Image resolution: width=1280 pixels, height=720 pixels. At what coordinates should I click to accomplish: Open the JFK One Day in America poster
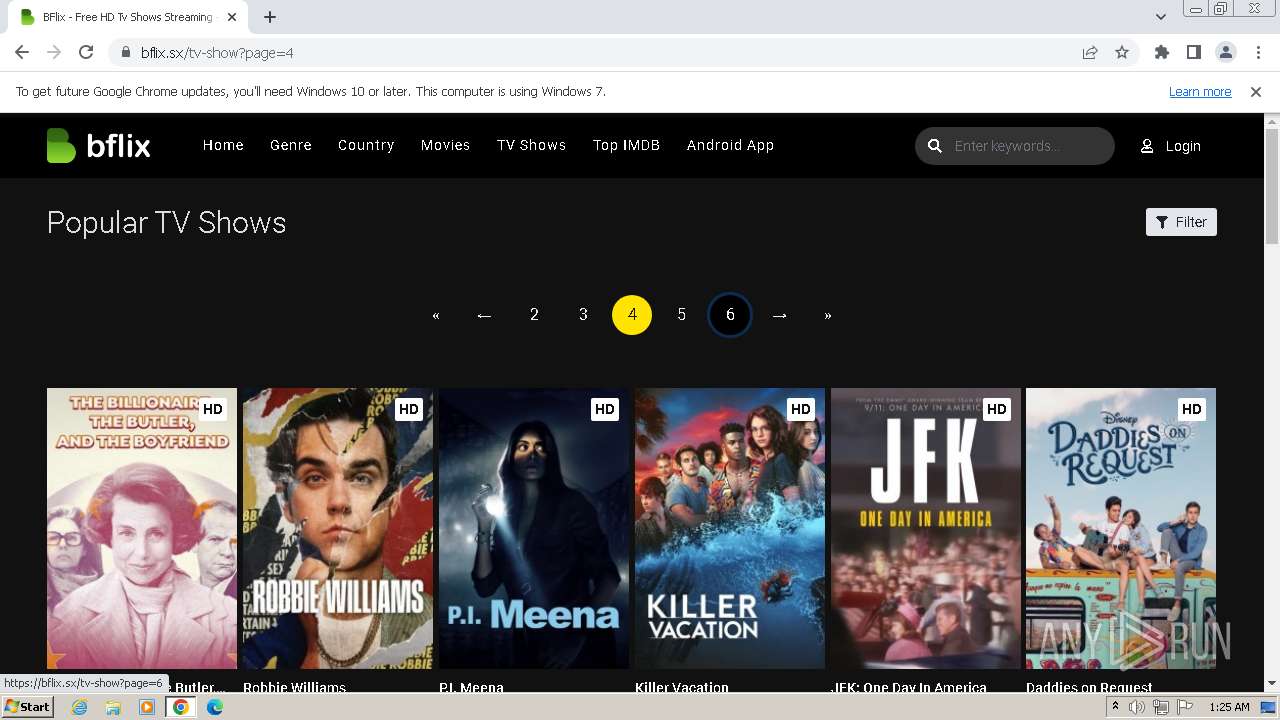pos(926,528)
